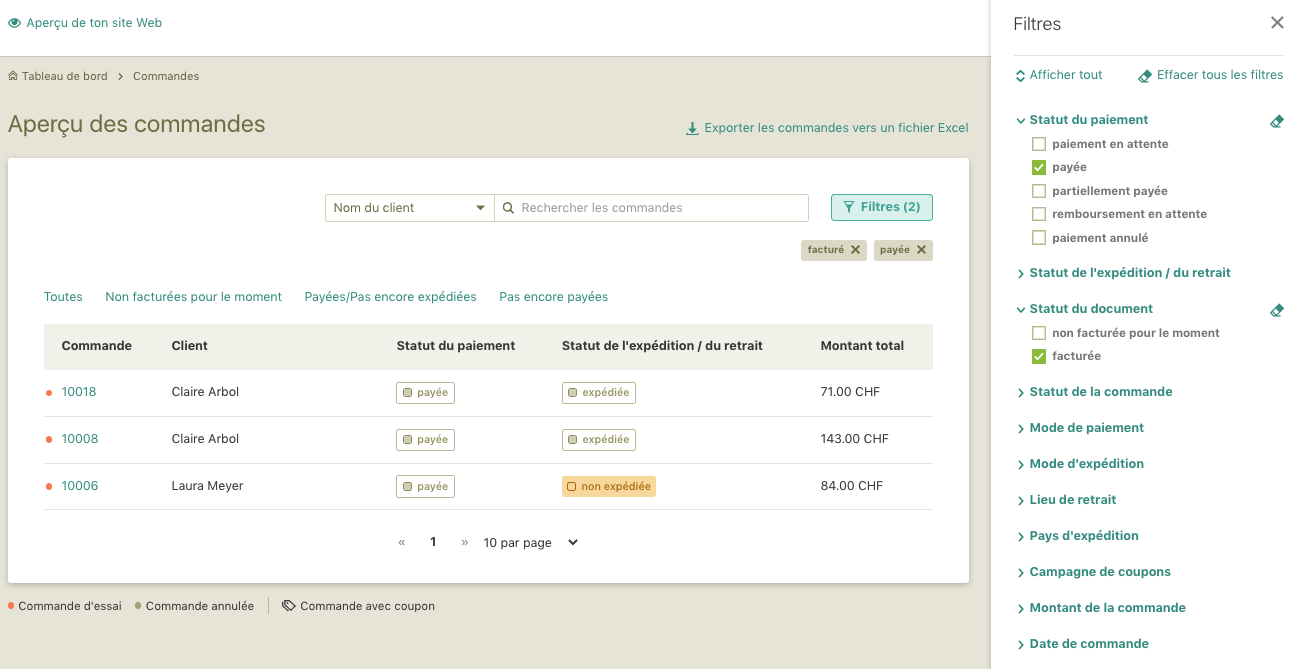Click Effacer tous les filtres
This screenshot has width=1300, height=669.
1220,75
